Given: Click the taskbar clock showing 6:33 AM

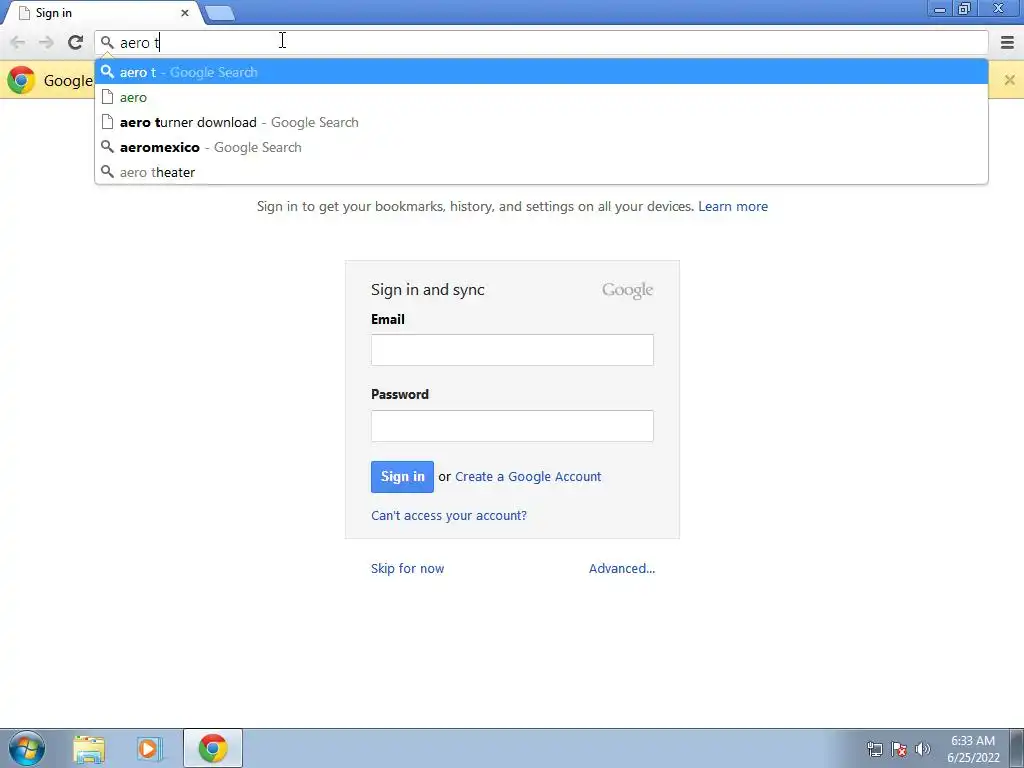Looking at the screenshot, I should click(973, 748).
